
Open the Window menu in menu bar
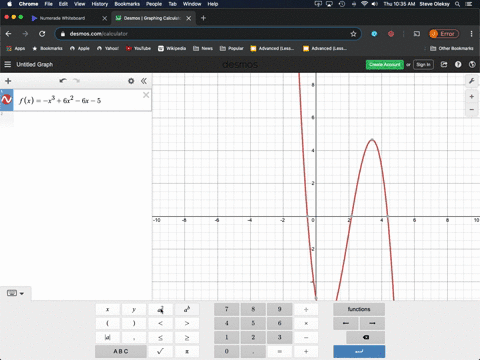[192, 4]
